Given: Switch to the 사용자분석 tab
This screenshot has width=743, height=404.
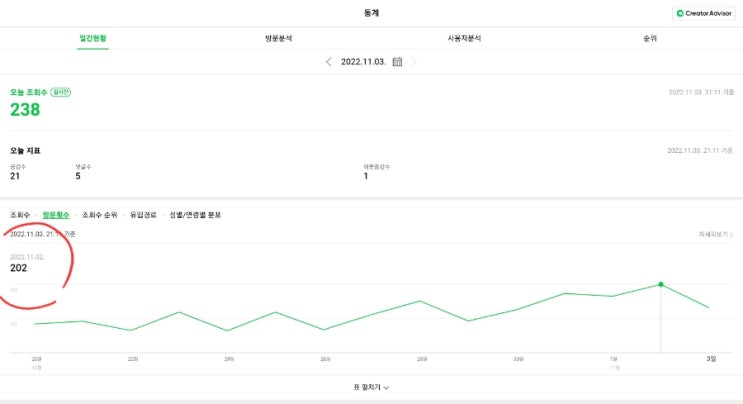Looking at the screenshot, I should pyautogui.click(x=464, y=38).
